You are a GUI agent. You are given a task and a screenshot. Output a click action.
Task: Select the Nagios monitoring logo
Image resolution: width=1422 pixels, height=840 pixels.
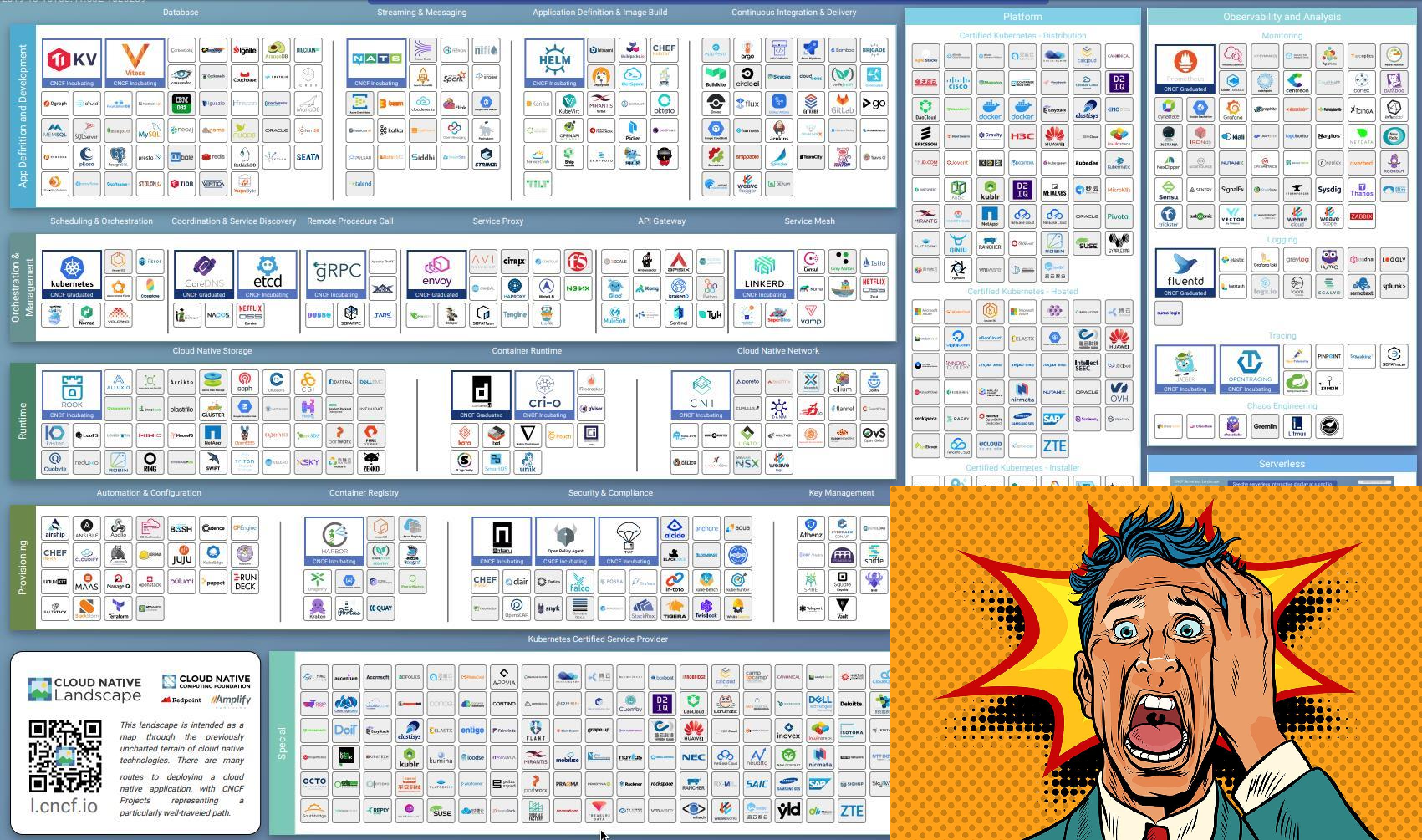[1329, 136]
